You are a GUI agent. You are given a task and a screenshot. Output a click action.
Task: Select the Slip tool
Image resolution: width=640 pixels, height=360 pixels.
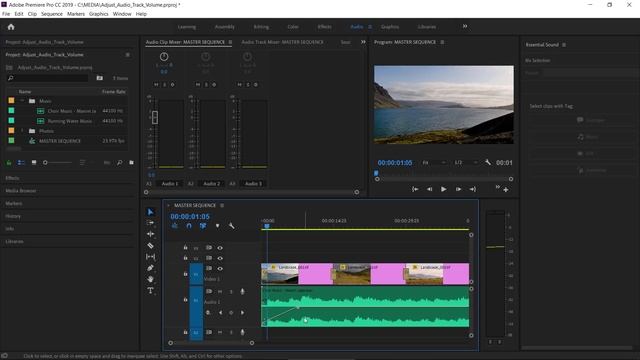(x=151, y=257)
